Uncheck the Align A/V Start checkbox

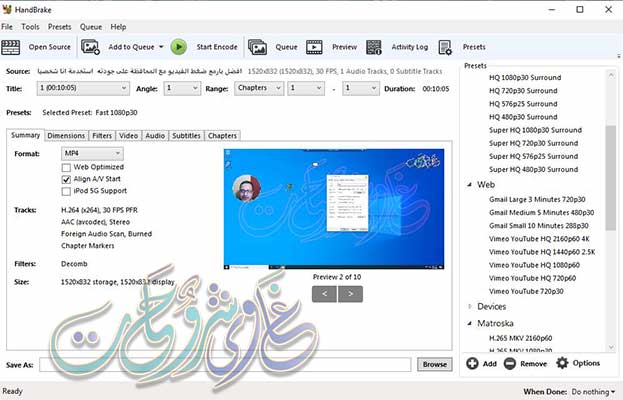(66, 180)
